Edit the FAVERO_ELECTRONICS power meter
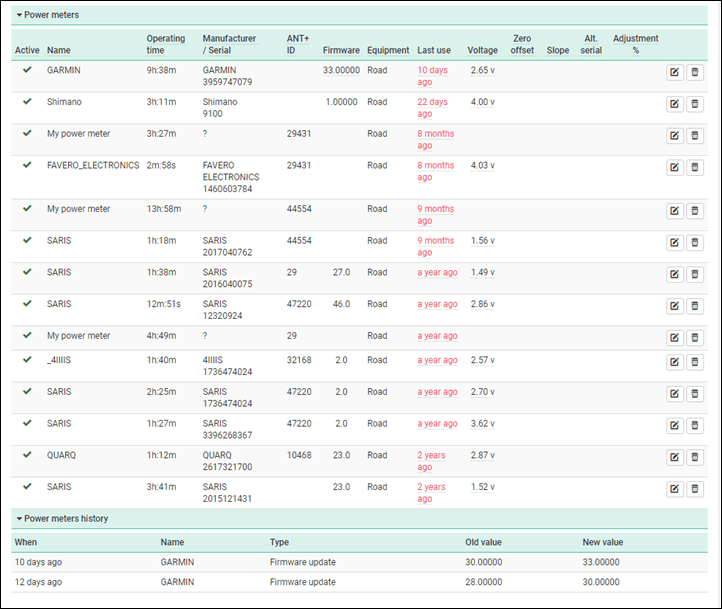The width and height of the screenshot is (722, 609). (675, 168)
